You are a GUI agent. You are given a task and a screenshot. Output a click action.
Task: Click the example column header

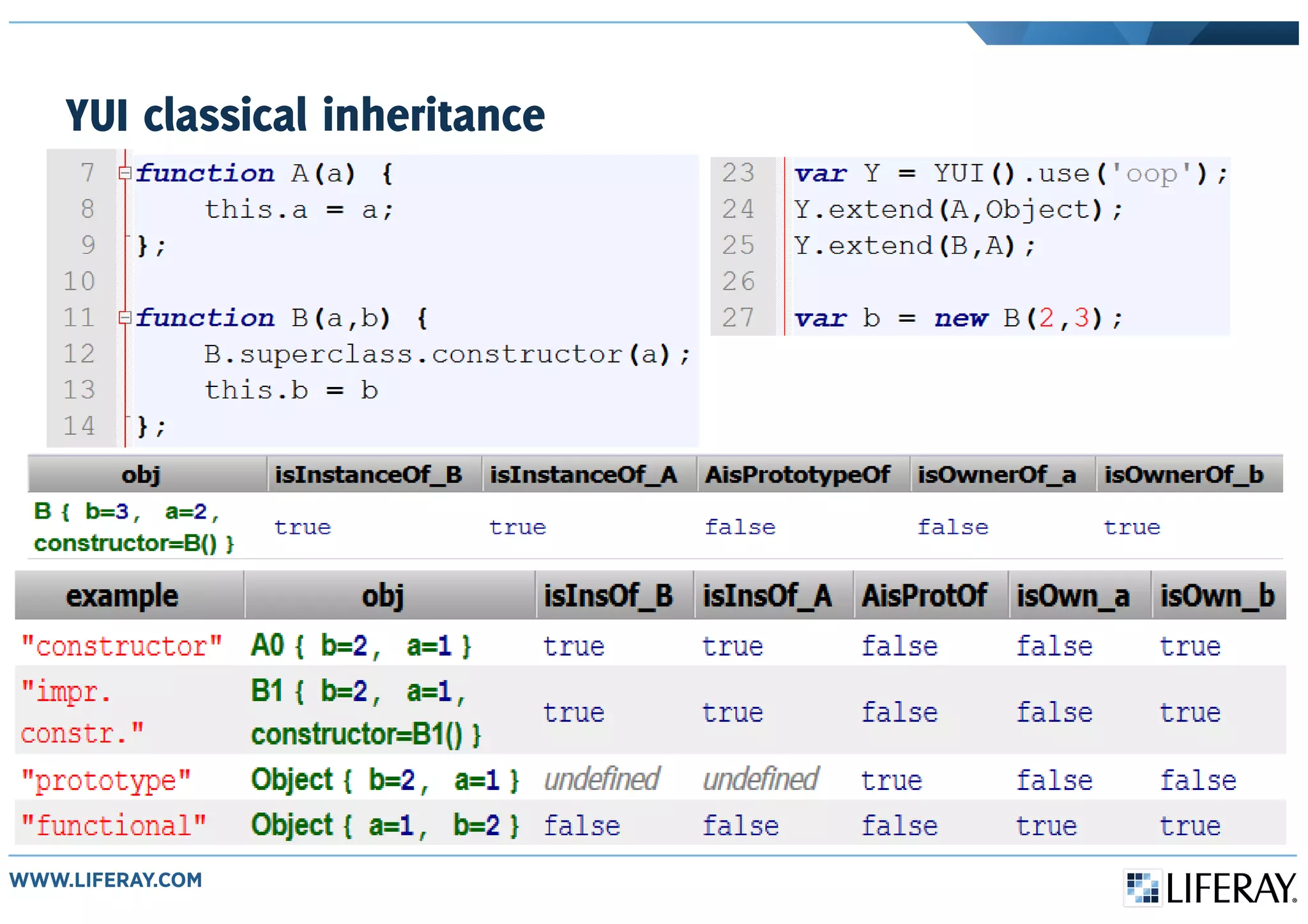[122, 596]
